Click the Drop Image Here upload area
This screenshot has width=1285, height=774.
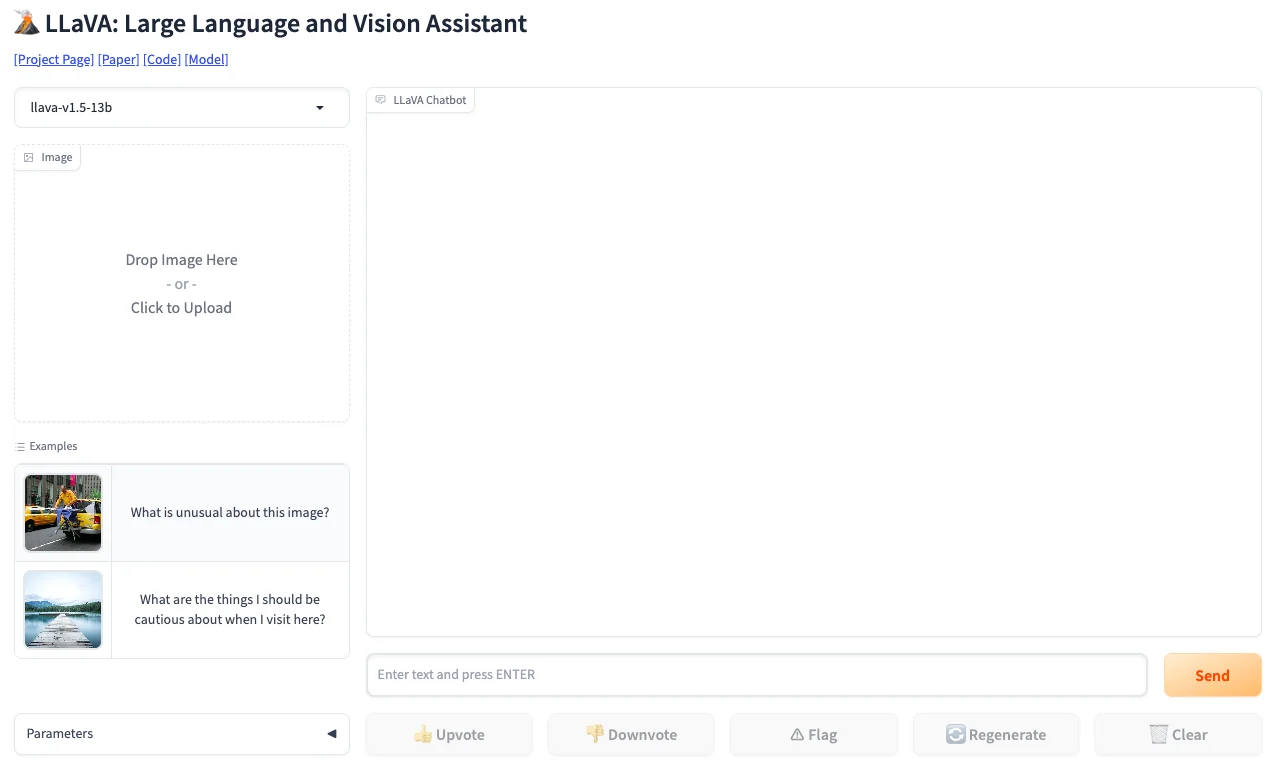click(181, 284)
